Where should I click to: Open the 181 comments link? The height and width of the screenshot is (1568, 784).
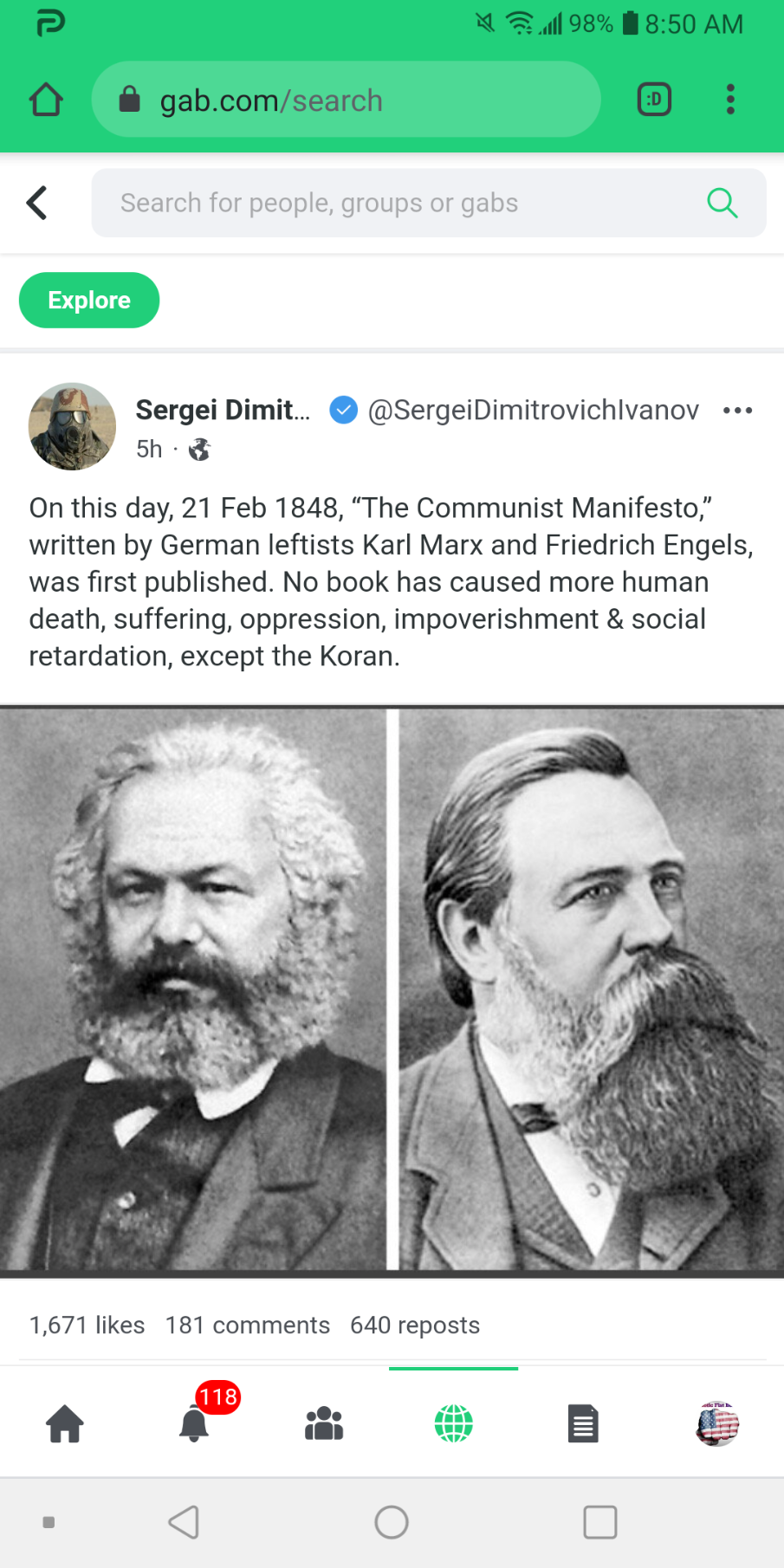point(248,1325)
